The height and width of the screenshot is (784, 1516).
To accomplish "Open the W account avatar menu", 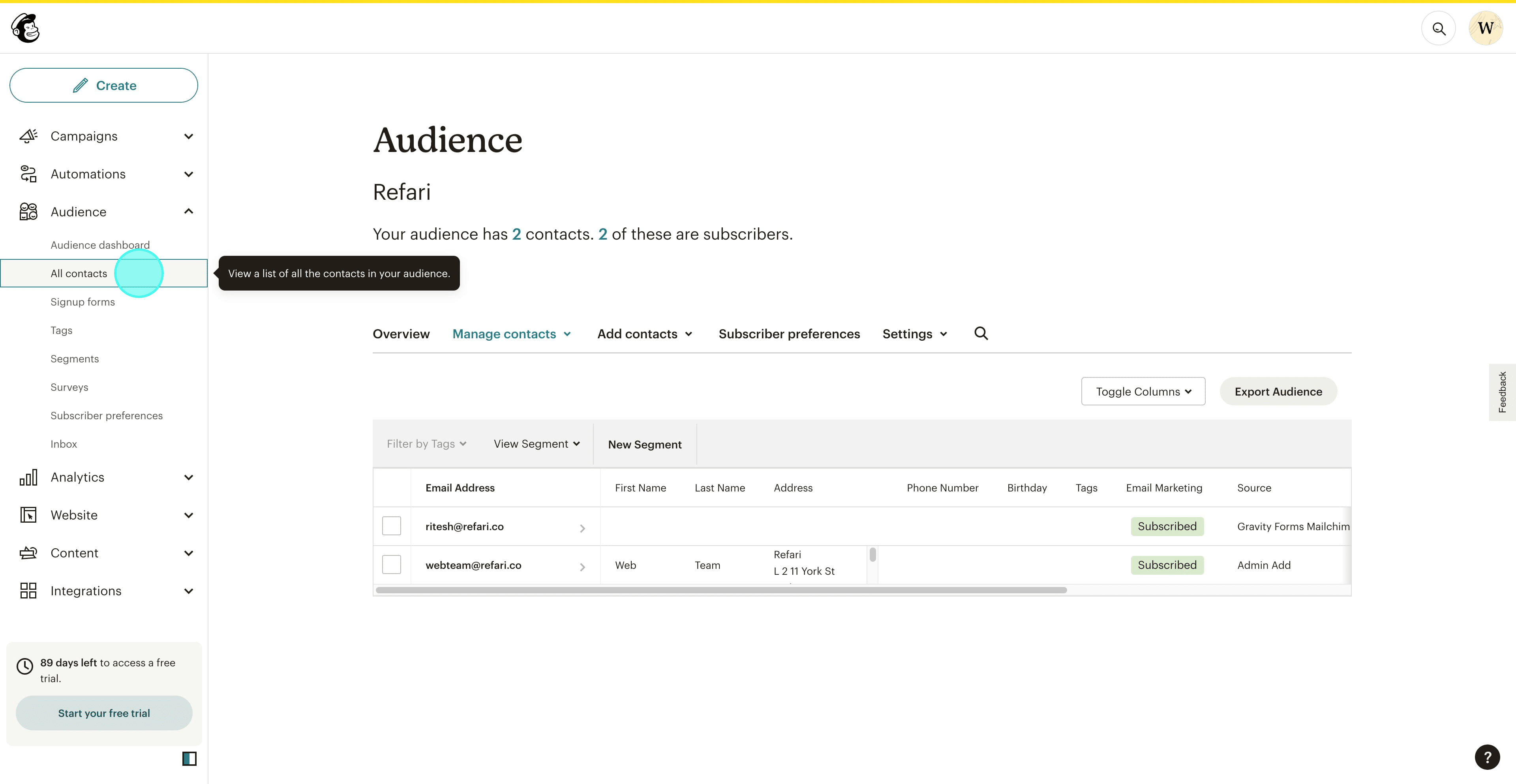I will pyautogui.click(x=1485, y=28).
